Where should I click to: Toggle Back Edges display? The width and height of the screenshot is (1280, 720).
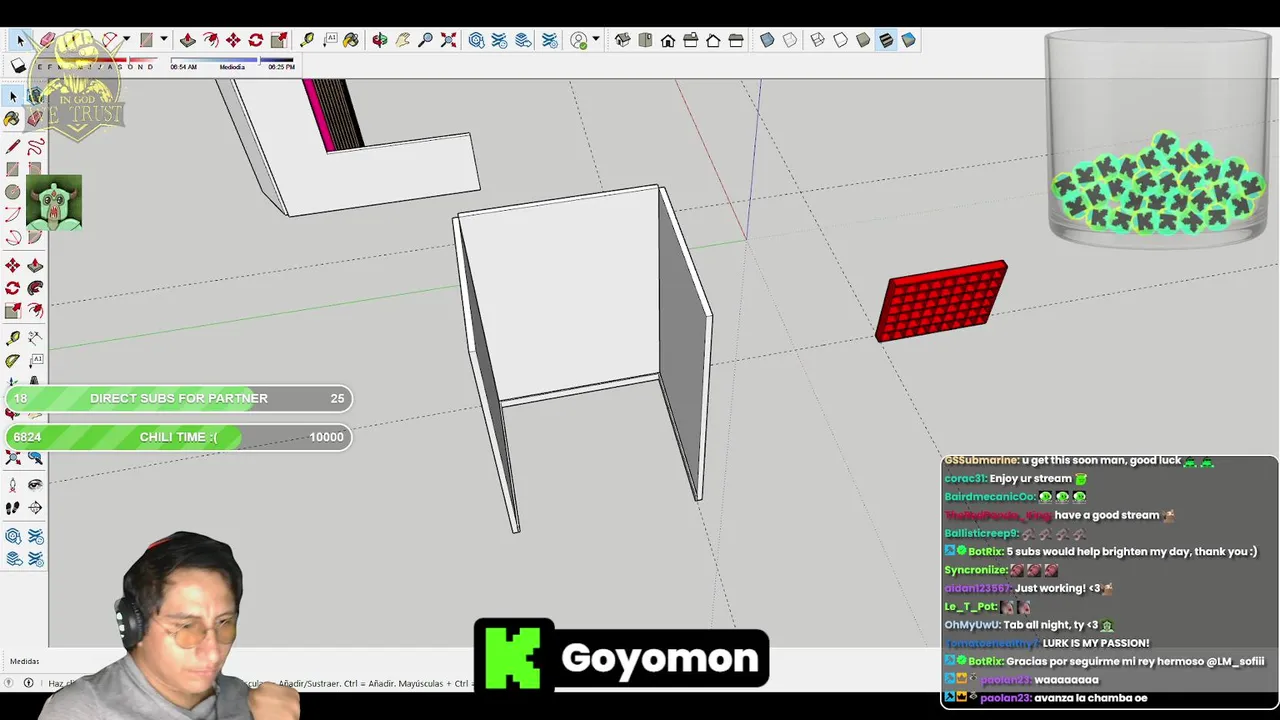click(x=790, y=40)
